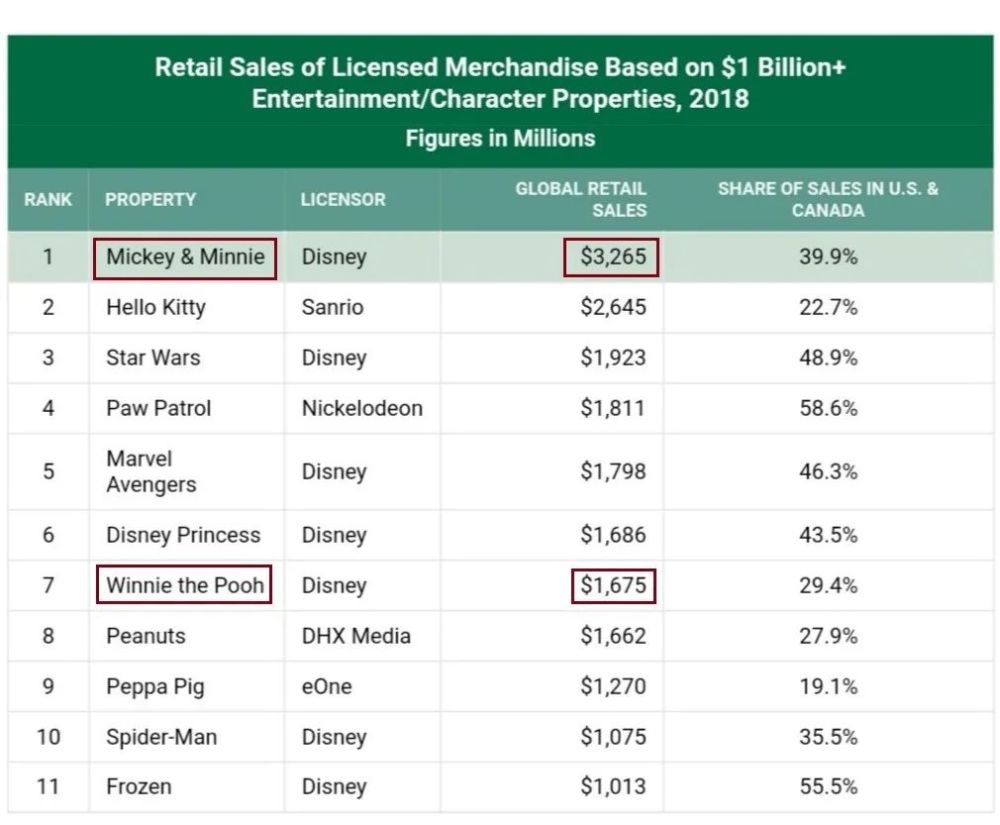Click the Hello Kitty property cell
Screen dimensions: 1000x825
pos(155,307)
